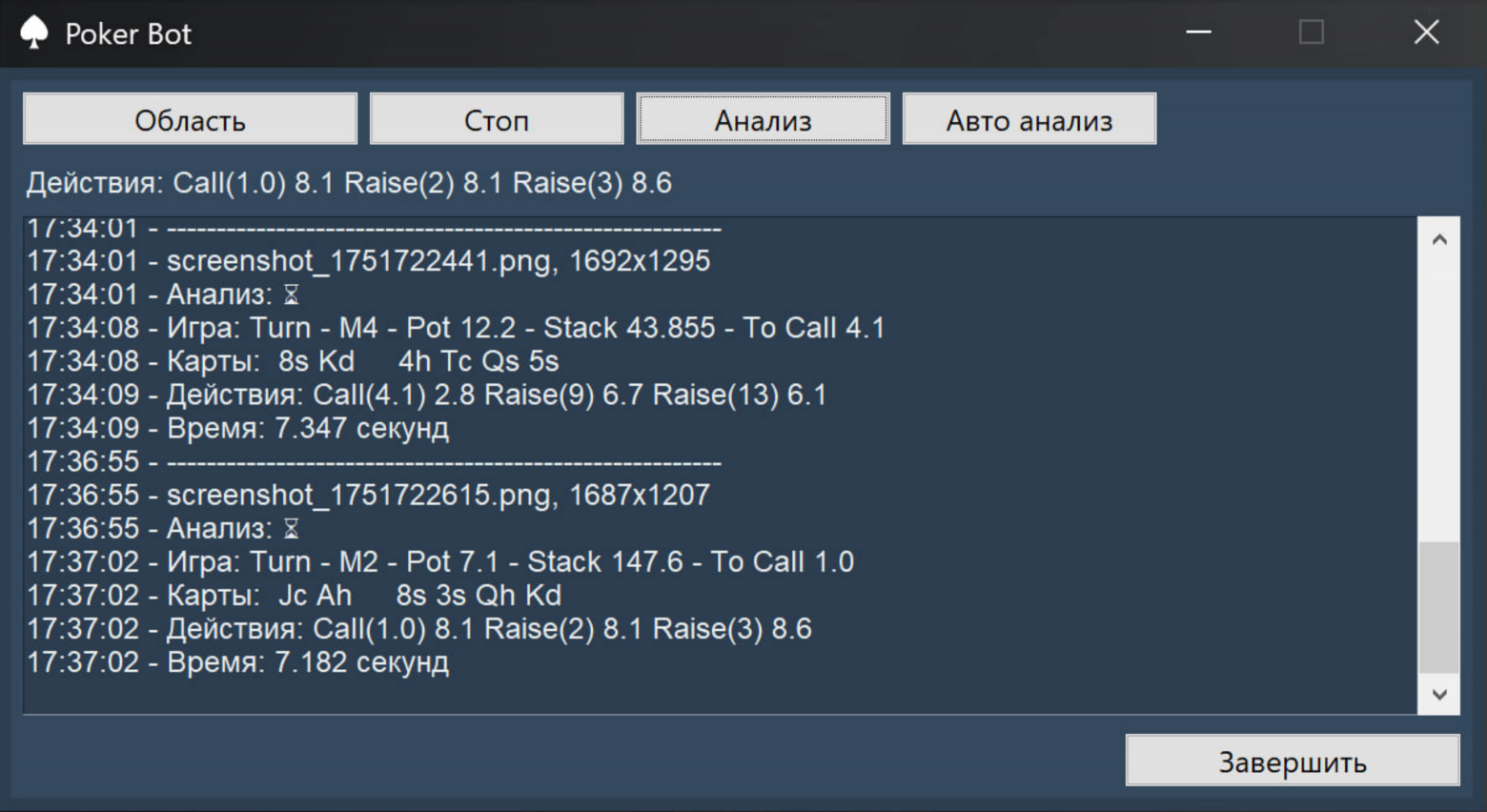The image size is (1487, 812).
Task: Click the Область button
Action: point(190,118)
